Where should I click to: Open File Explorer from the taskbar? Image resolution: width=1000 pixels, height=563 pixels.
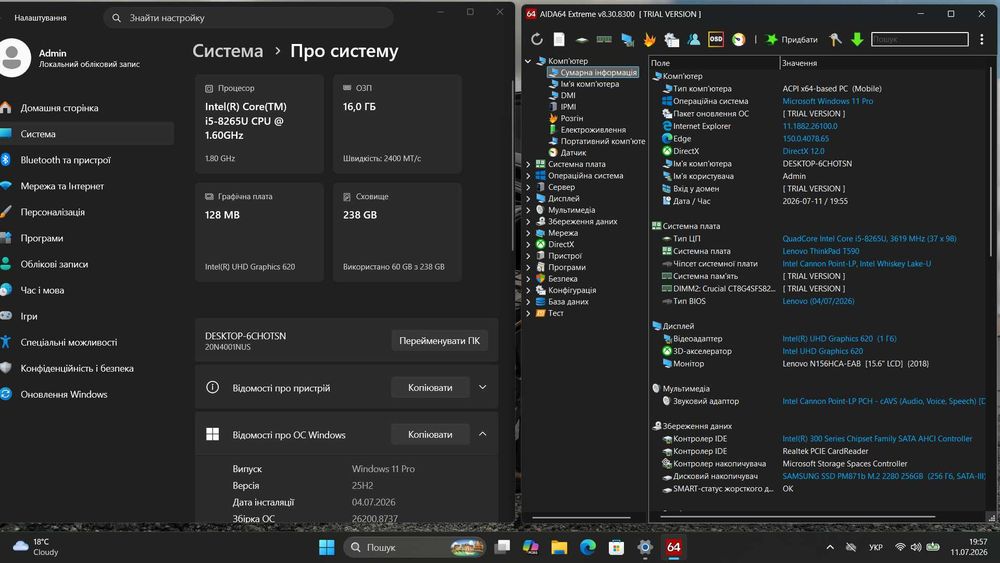coord(559,547)
